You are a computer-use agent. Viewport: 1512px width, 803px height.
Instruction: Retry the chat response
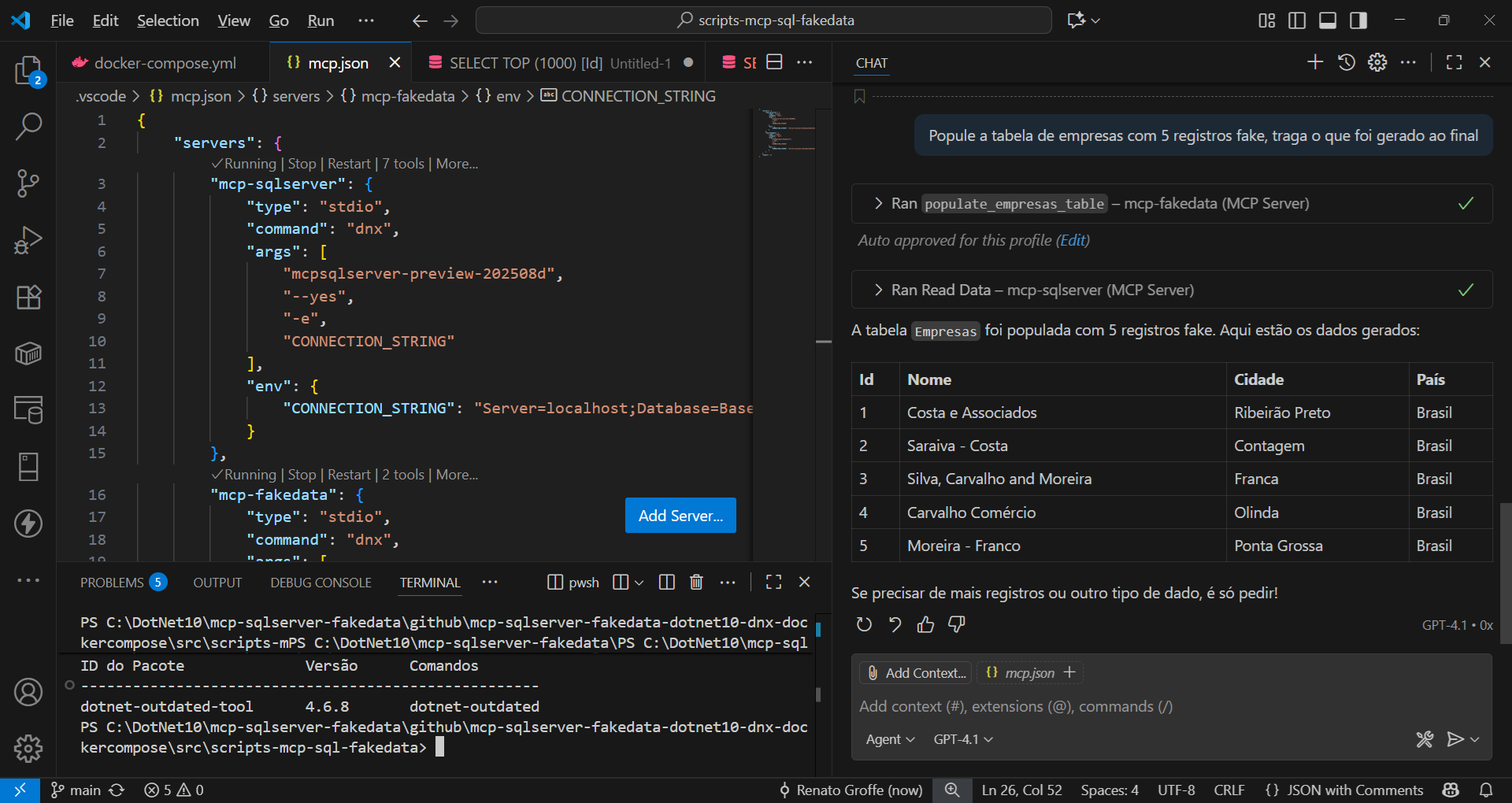click(x=864, y=624)
